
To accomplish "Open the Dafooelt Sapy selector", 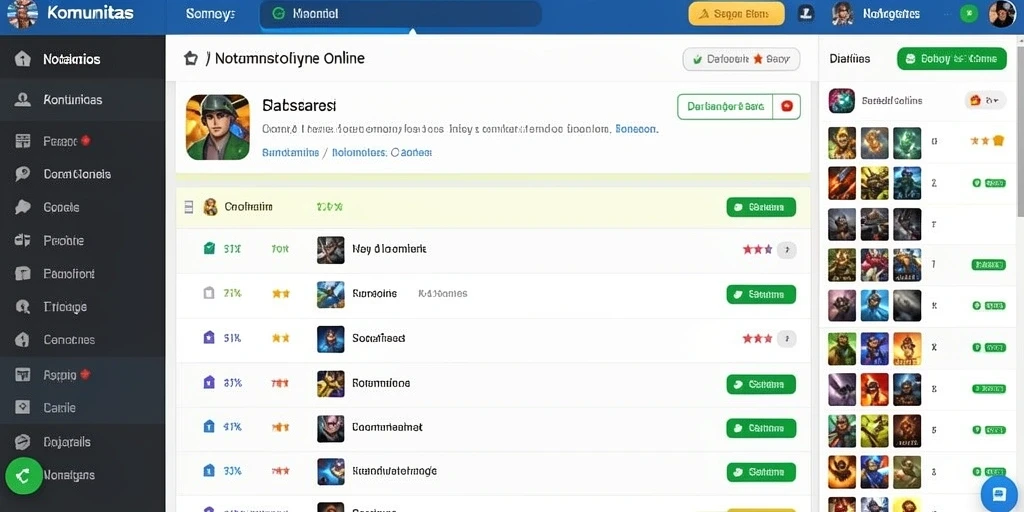I will 741,59.
